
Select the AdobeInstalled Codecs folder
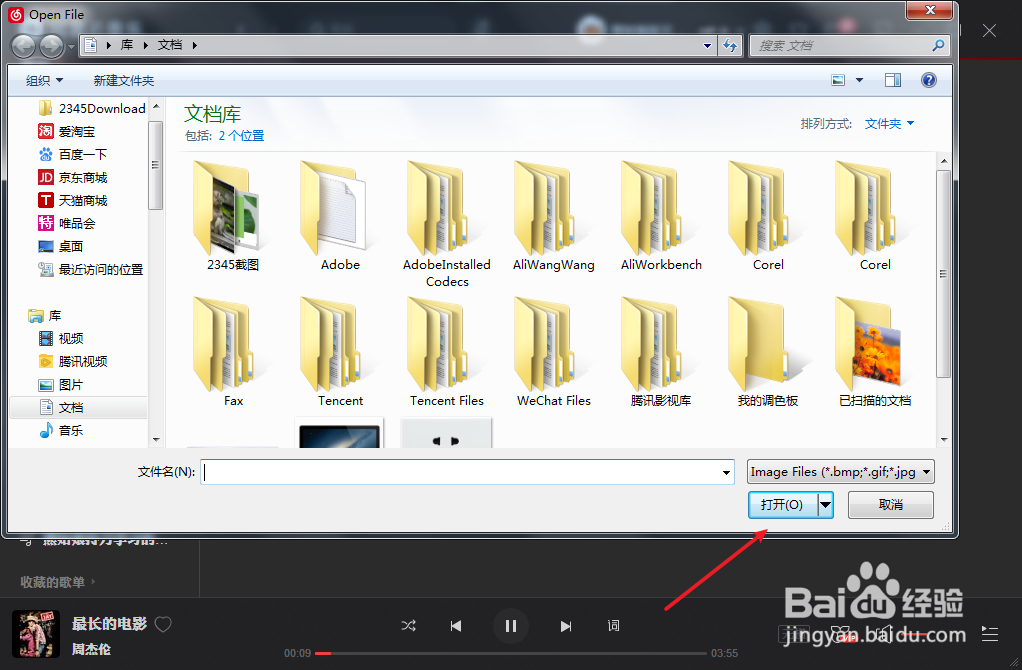tap(446, 224)
